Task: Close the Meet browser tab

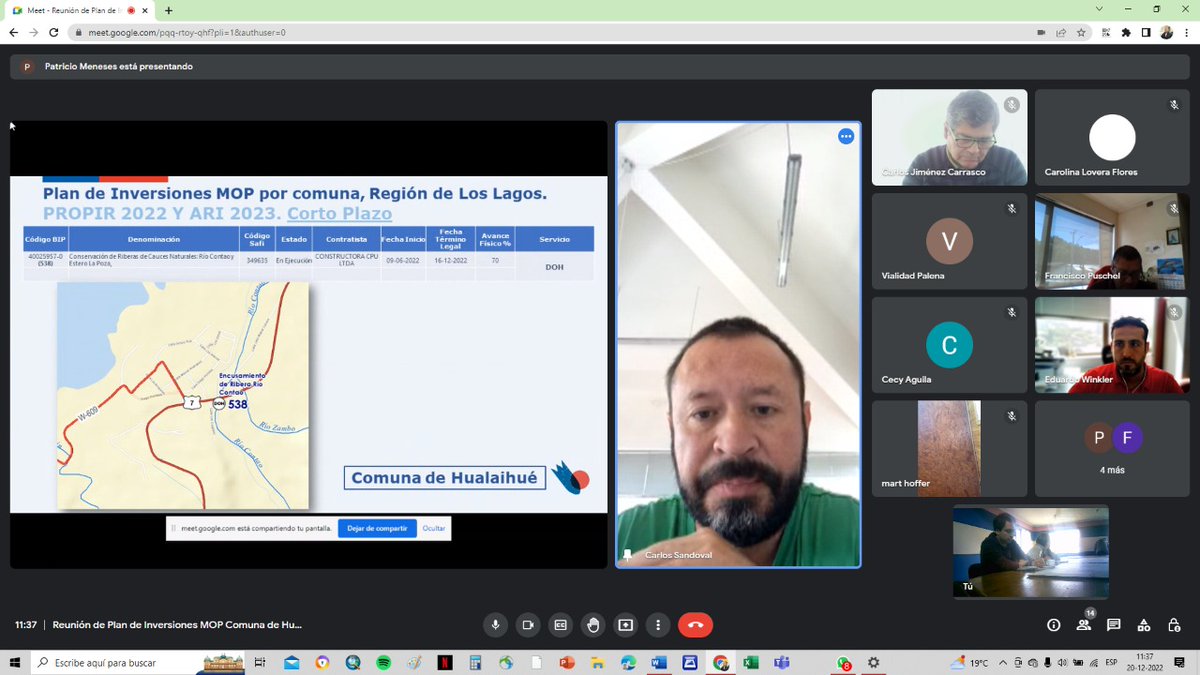Action: 145,10
